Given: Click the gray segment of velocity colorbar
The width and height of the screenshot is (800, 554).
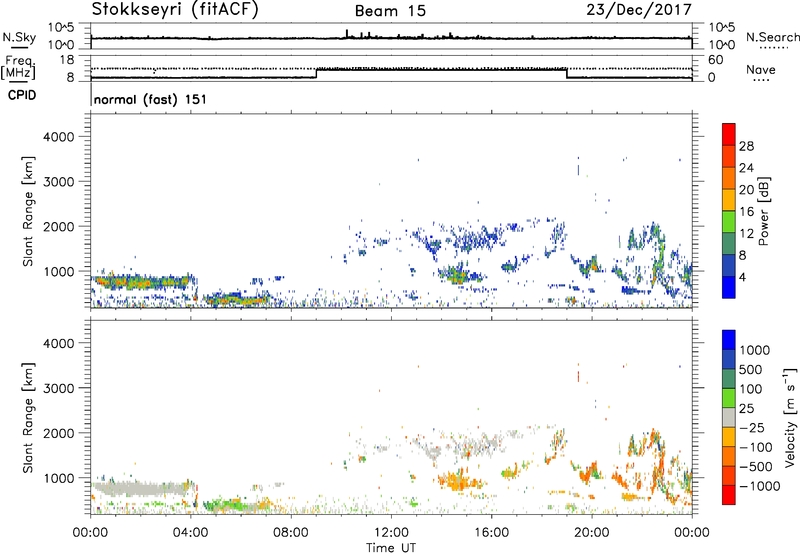Looking at the screenshot, I should point(729,417).
